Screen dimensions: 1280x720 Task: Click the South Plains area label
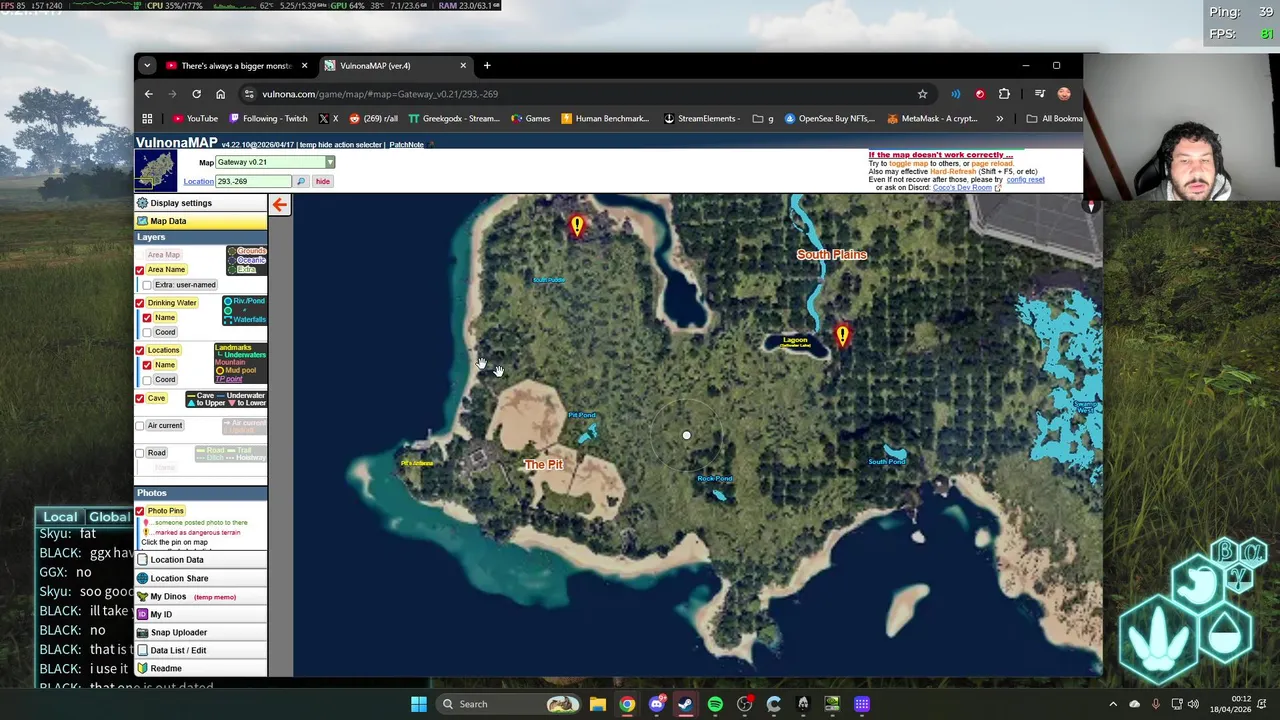click(832, 255)
